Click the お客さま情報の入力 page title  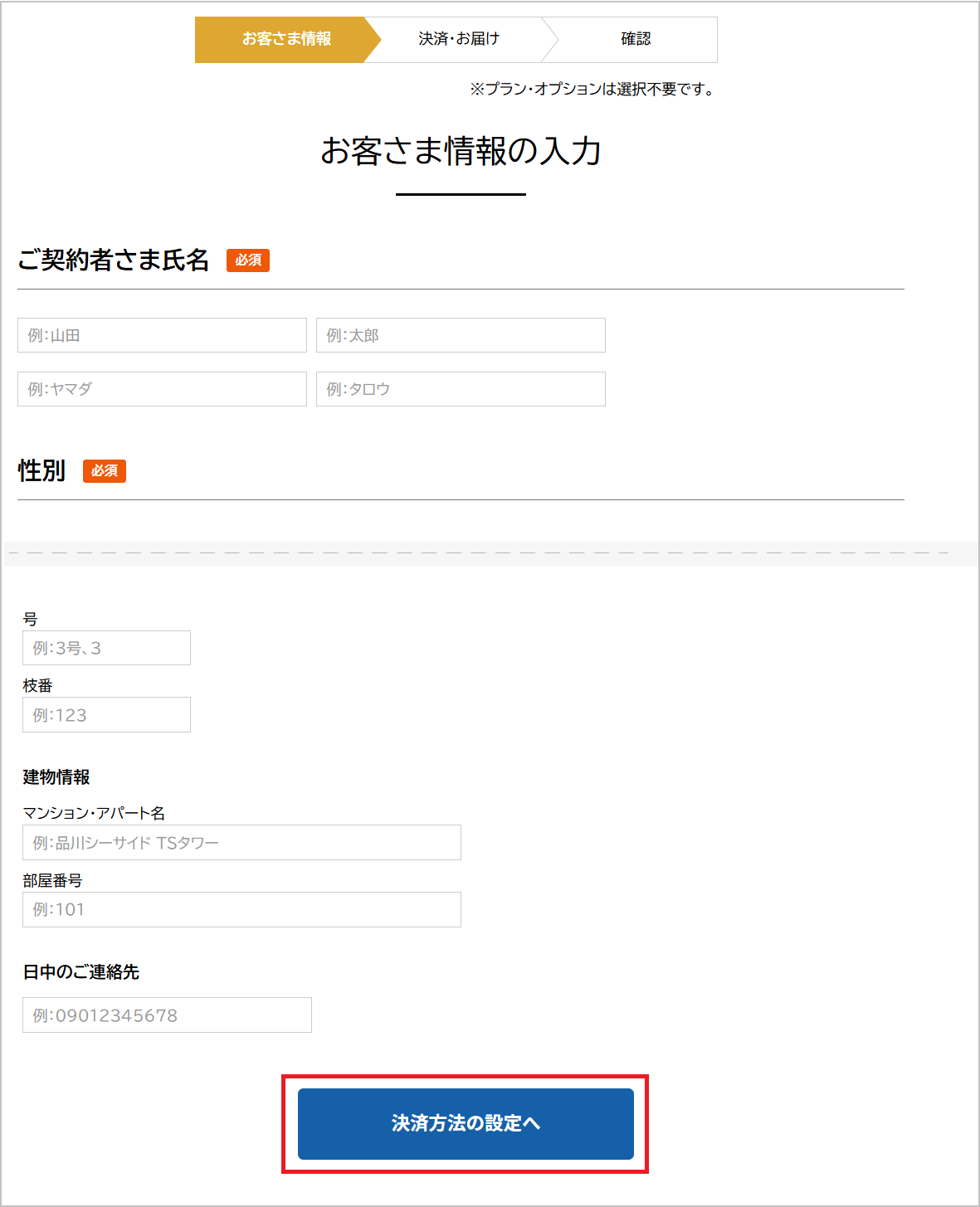[461, 151]
